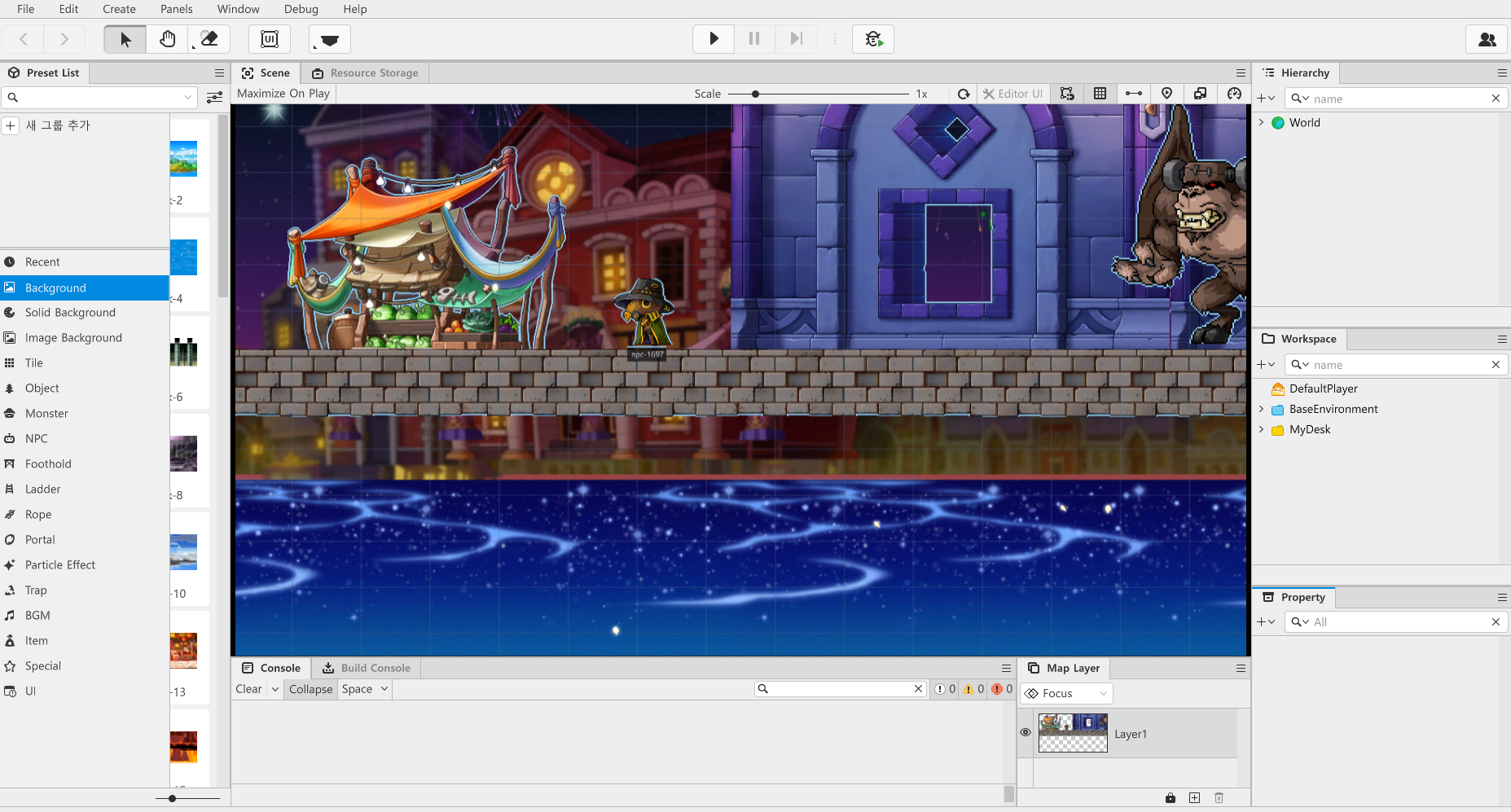1511x812 pixels.
Task: Add a new map layer
Action: [1194, 798]
